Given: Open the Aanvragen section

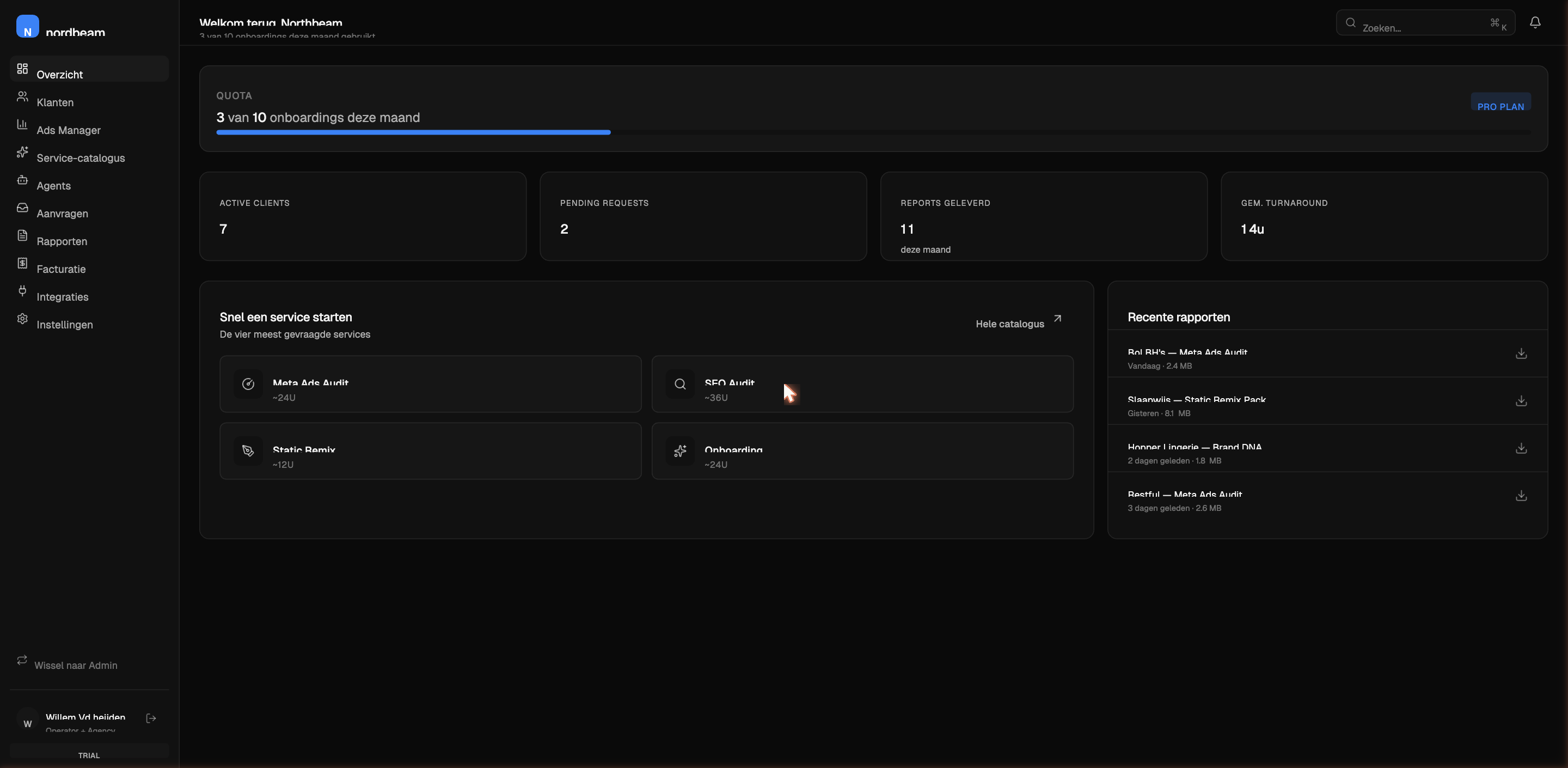Looking at the screenshot, I should [89, 208].
